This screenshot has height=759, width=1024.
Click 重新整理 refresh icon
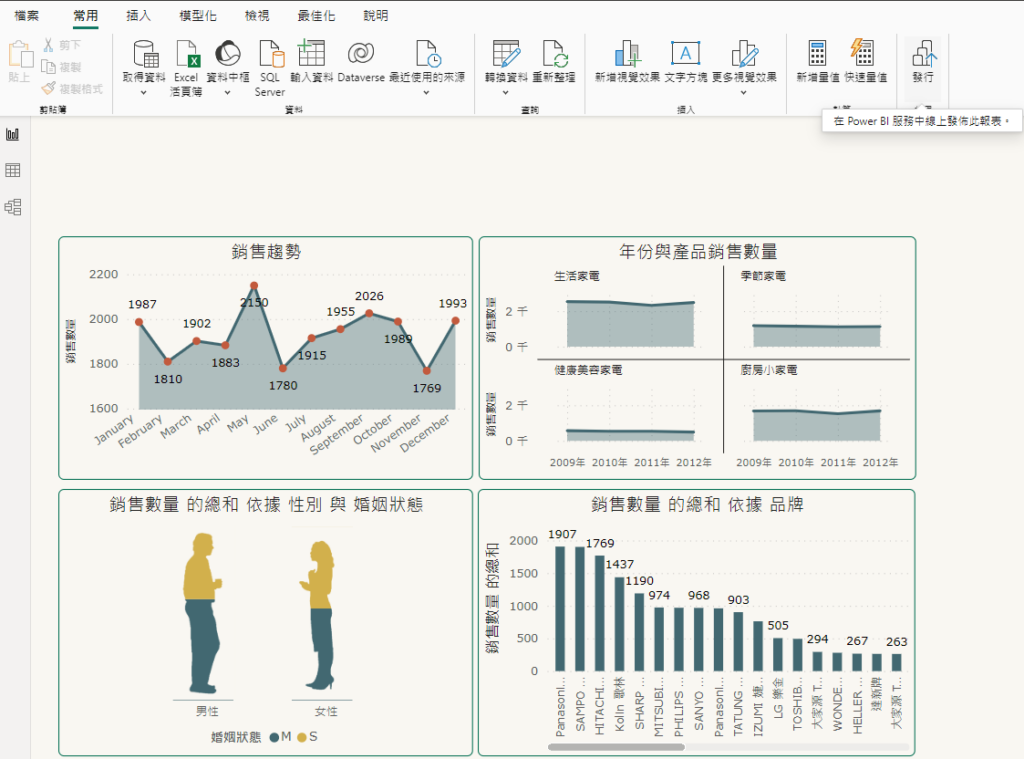click(x=553, y=55)
